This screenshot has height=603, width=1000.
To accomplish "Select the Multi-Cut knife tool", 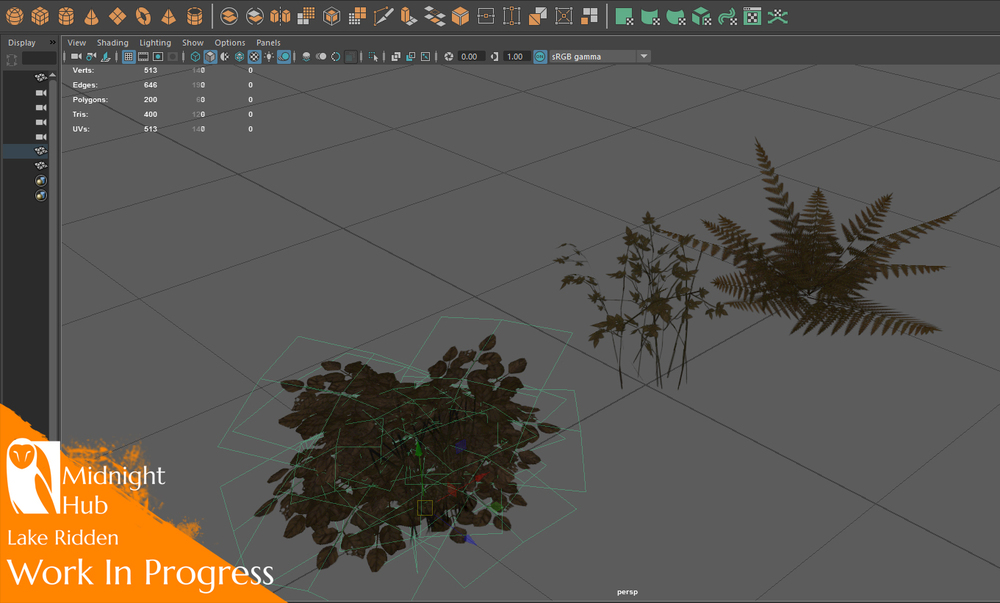I will click(383, 16).
